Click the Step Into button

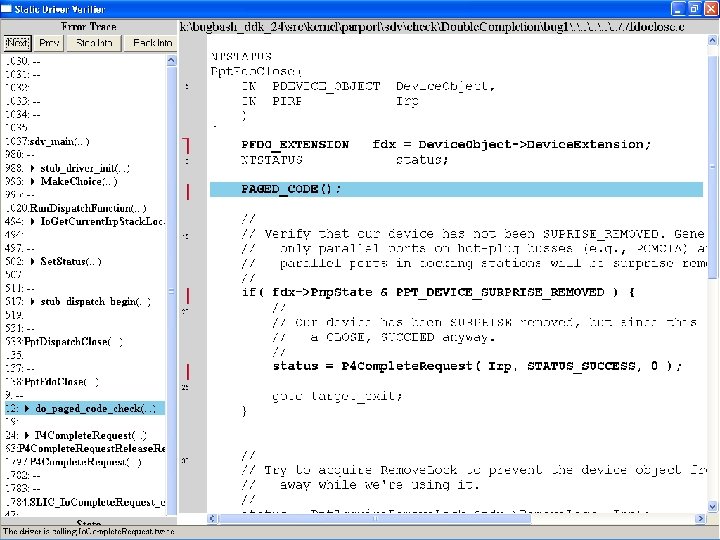[95, 43]
